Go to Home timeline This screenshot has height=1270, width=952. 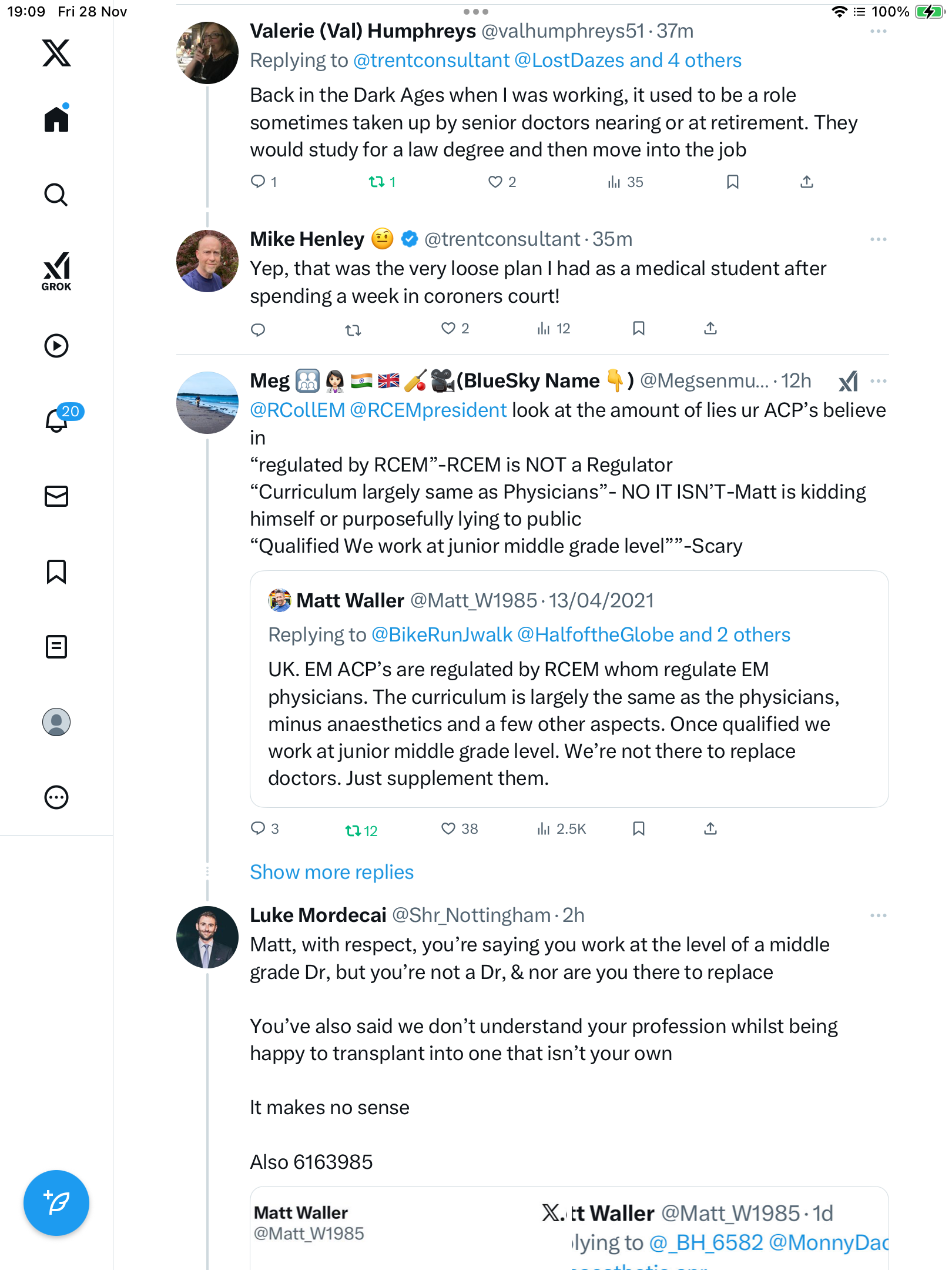(56, 119)
